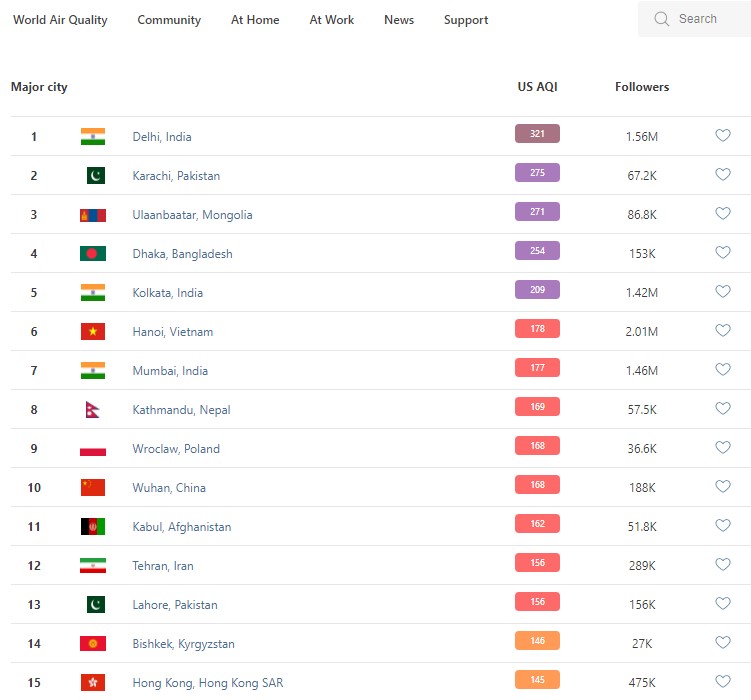This screenshot has width=751, height=700.
Task: Toggle the heart for Hanoi, Vietnam
Action: [723, 331]
